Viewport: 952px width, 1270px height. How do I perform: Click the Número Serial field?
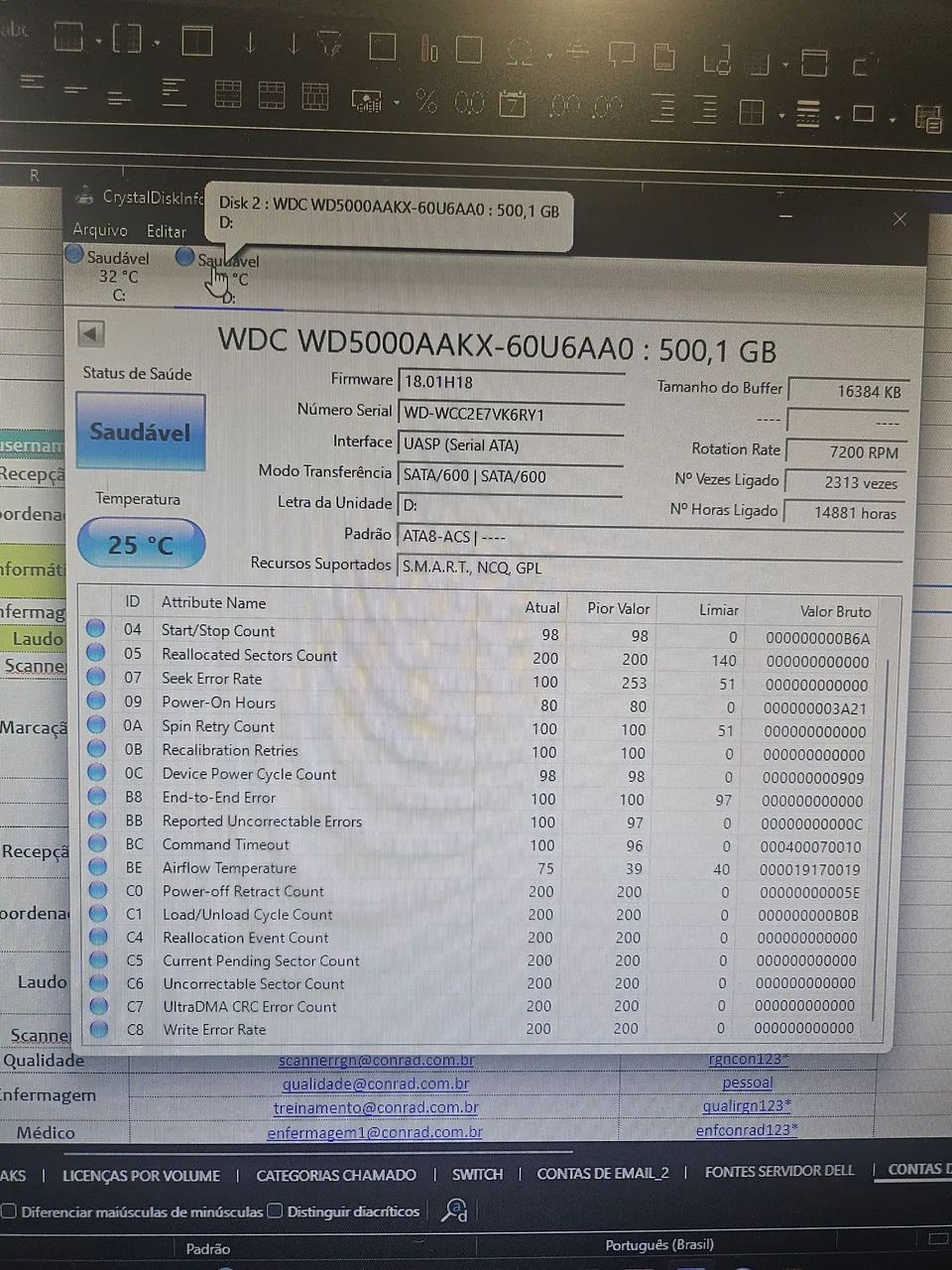click(x=511, y=414)
